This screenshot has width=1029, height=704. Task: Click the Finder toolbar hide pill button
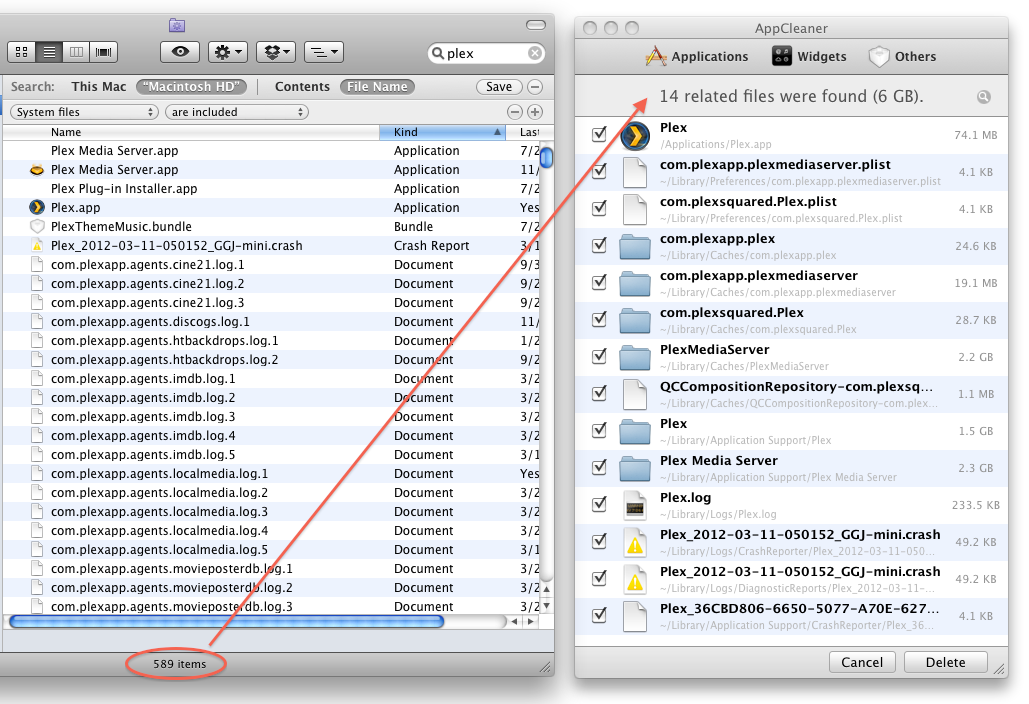(x=536, y=25)
